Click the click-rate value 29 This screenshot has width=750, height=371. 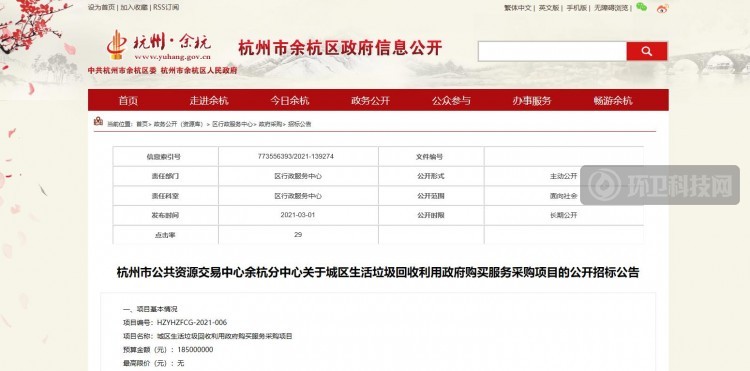tap(298, 235)
